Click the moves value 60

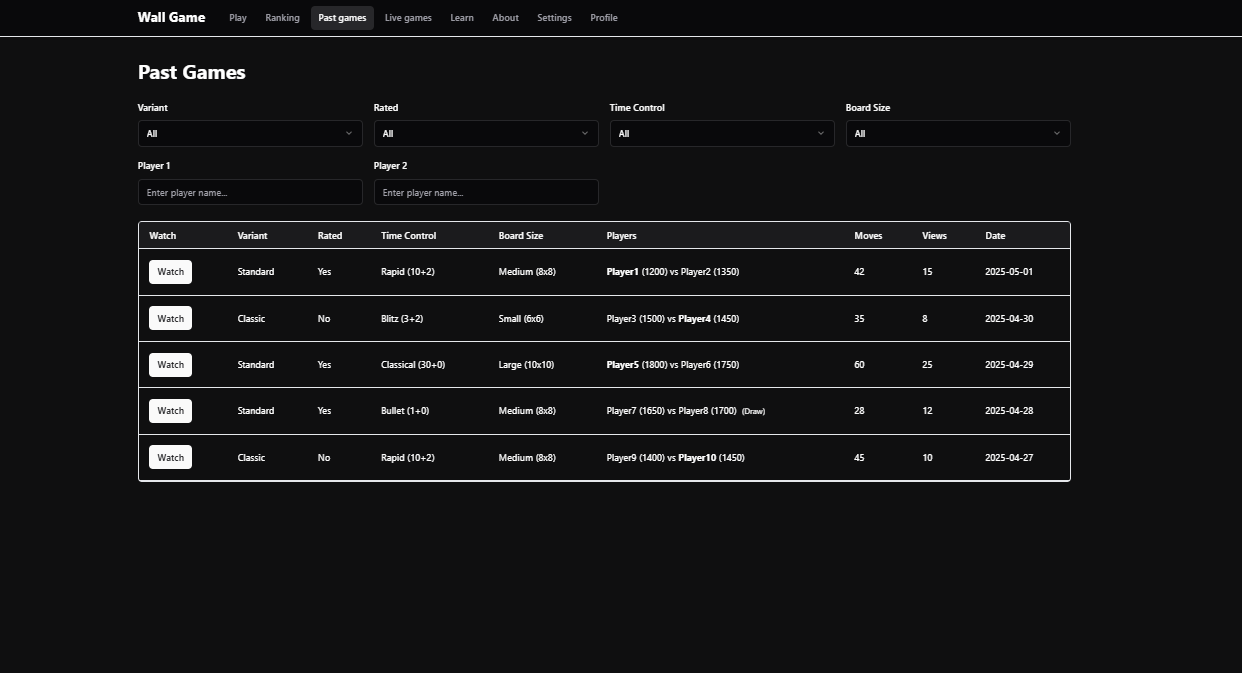859,365
